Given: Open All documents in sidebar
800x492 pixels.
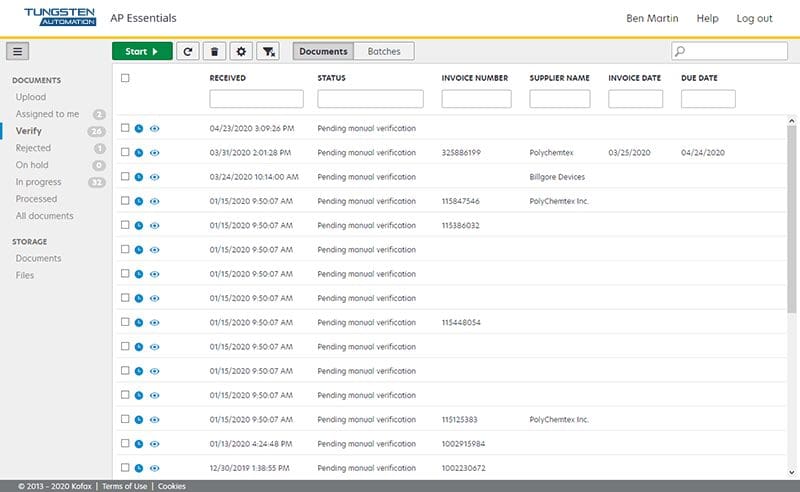Looking at the screenshot, I should tap(44, 216).
